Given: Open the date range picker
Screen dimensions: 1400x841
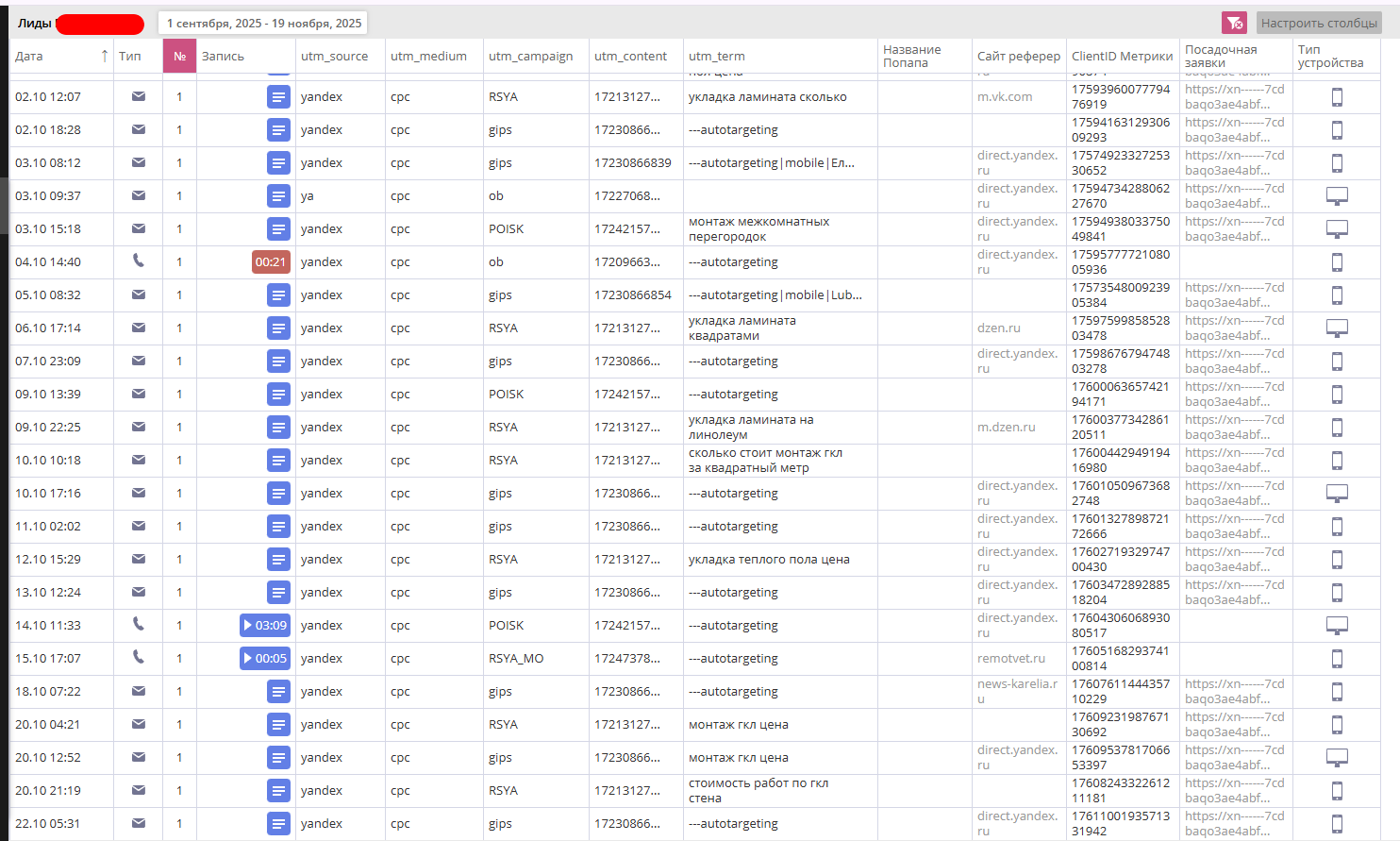Looking at the screenshot, I should [x=263, y=23].
